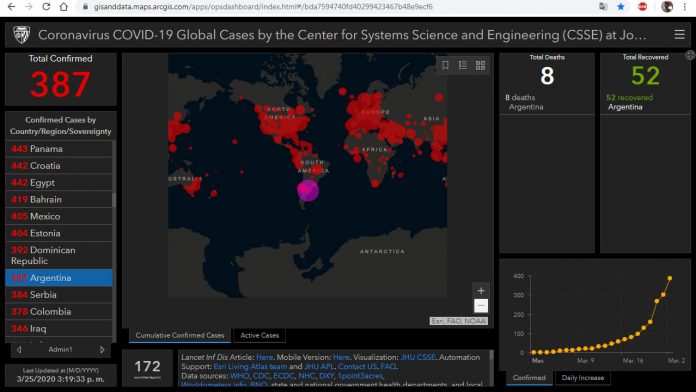
Task: Open the browser home page icon
Action: (63, 7)
